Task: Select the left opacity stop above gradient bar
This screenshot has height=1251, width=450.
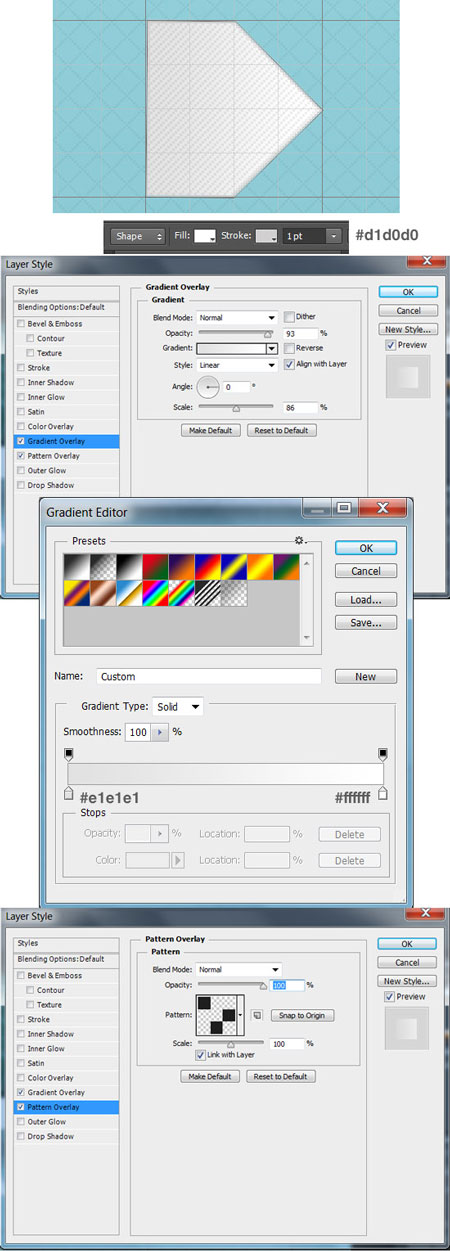Action: coord(69,755)
